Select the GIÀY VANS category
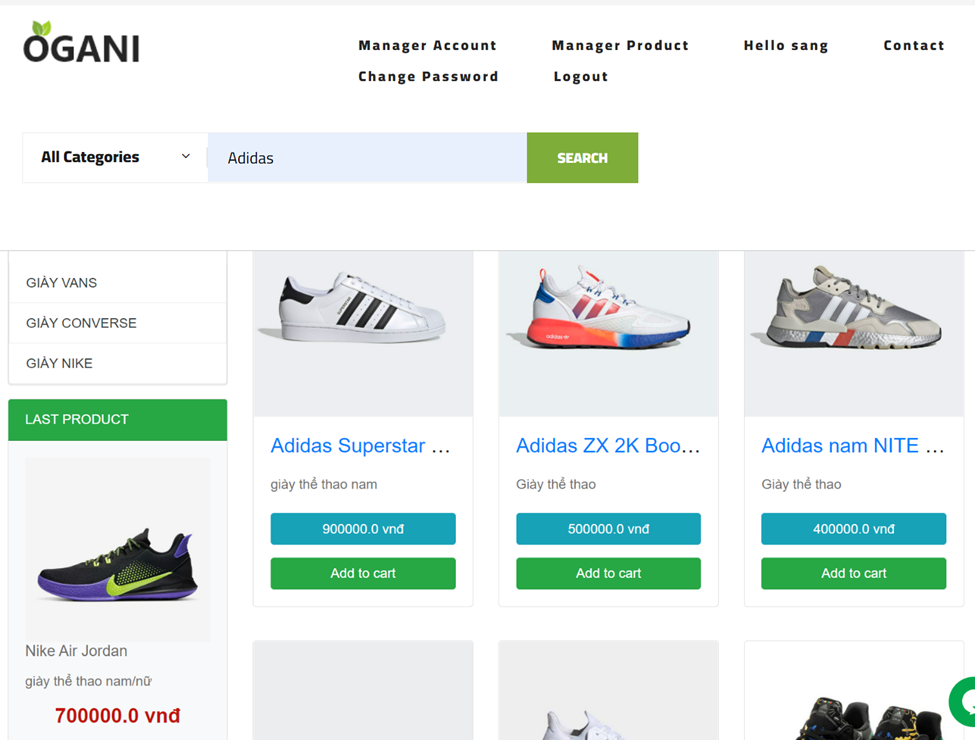 [x=61, y=283]
